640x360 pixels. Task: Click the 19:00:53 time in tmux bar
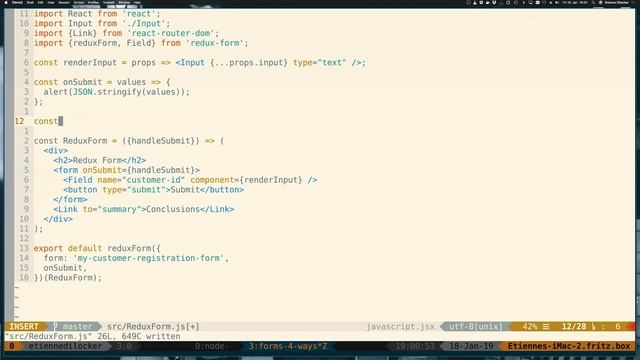(x=415, y=346)
